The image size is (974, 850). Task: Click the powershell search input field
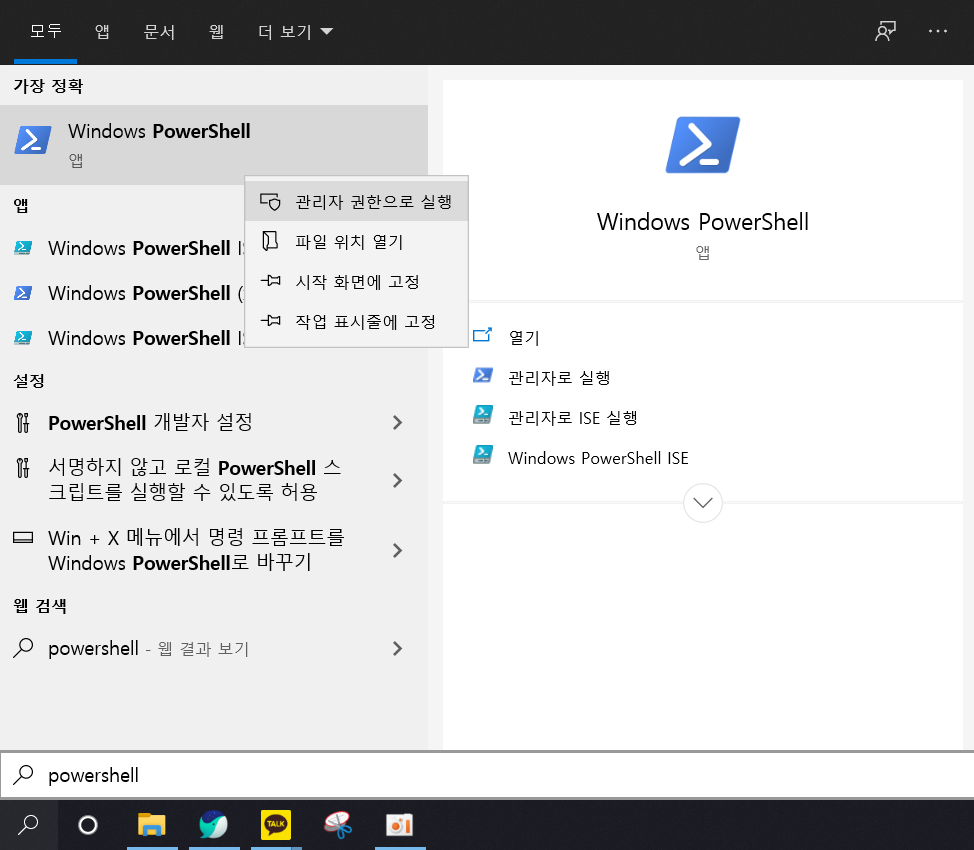pos(487,775)
